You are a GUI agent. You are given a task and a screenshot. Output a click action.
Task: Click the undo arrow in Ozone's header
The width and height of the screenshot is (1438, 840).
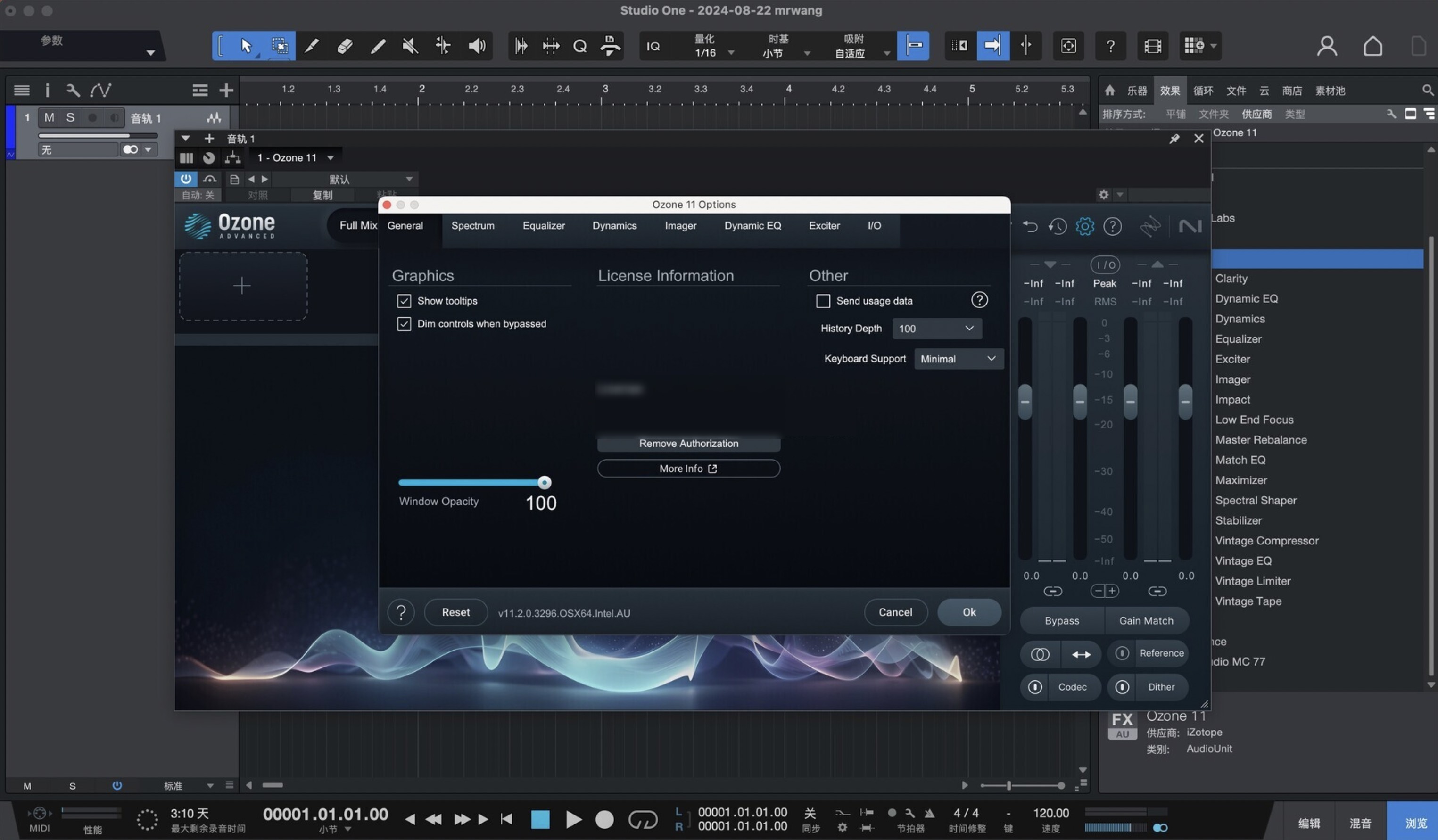click(x=1031, y=226)
